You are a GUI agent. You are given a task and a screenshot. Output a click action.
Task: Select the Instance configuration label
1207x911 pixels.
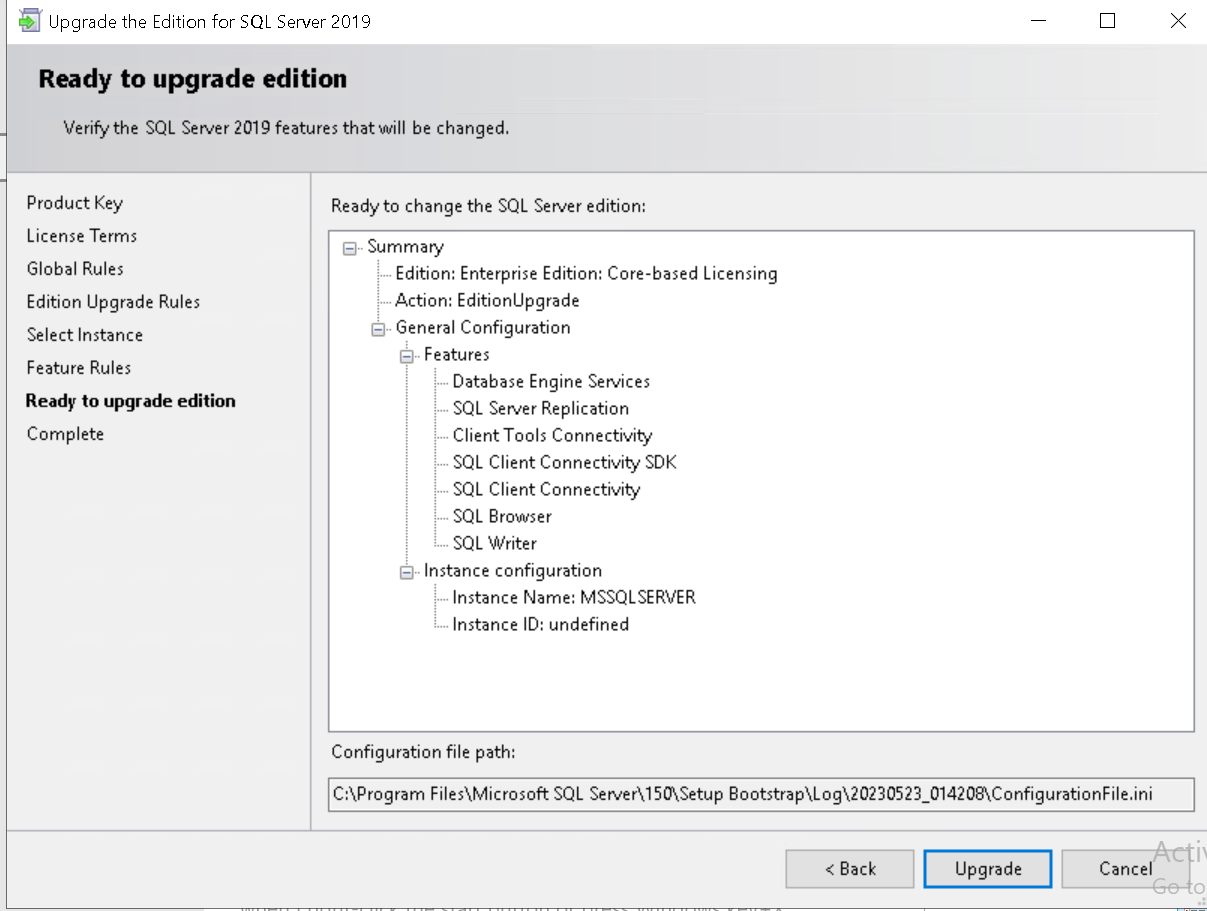click(x=513, y=571)
